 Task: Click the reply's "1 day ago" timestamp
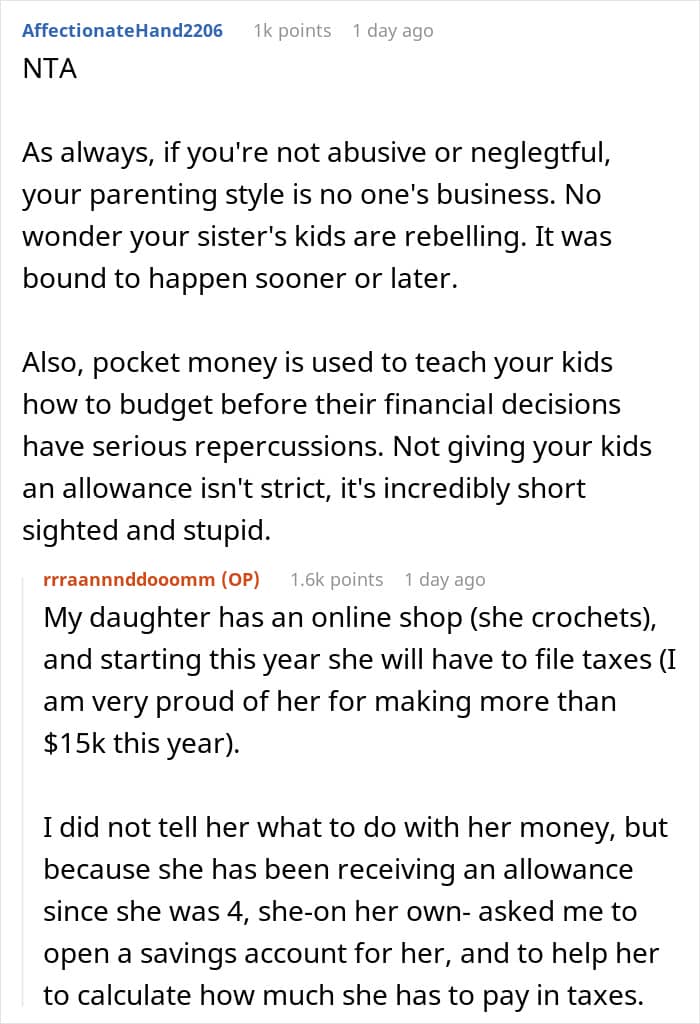coord(444,580)
